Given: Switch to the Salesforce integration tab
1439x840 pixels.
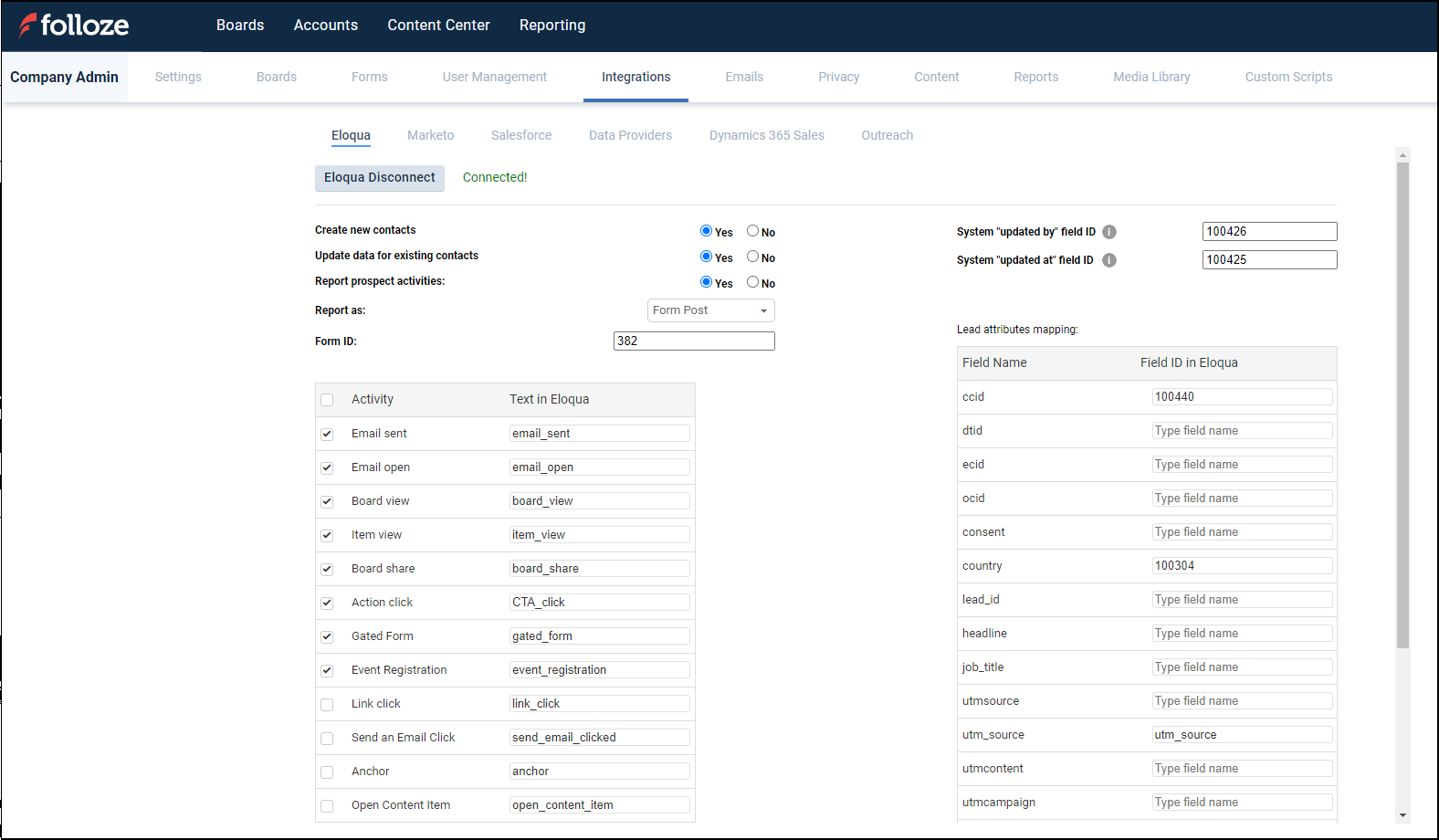Looking at the screenshot, I should [520, 135].
